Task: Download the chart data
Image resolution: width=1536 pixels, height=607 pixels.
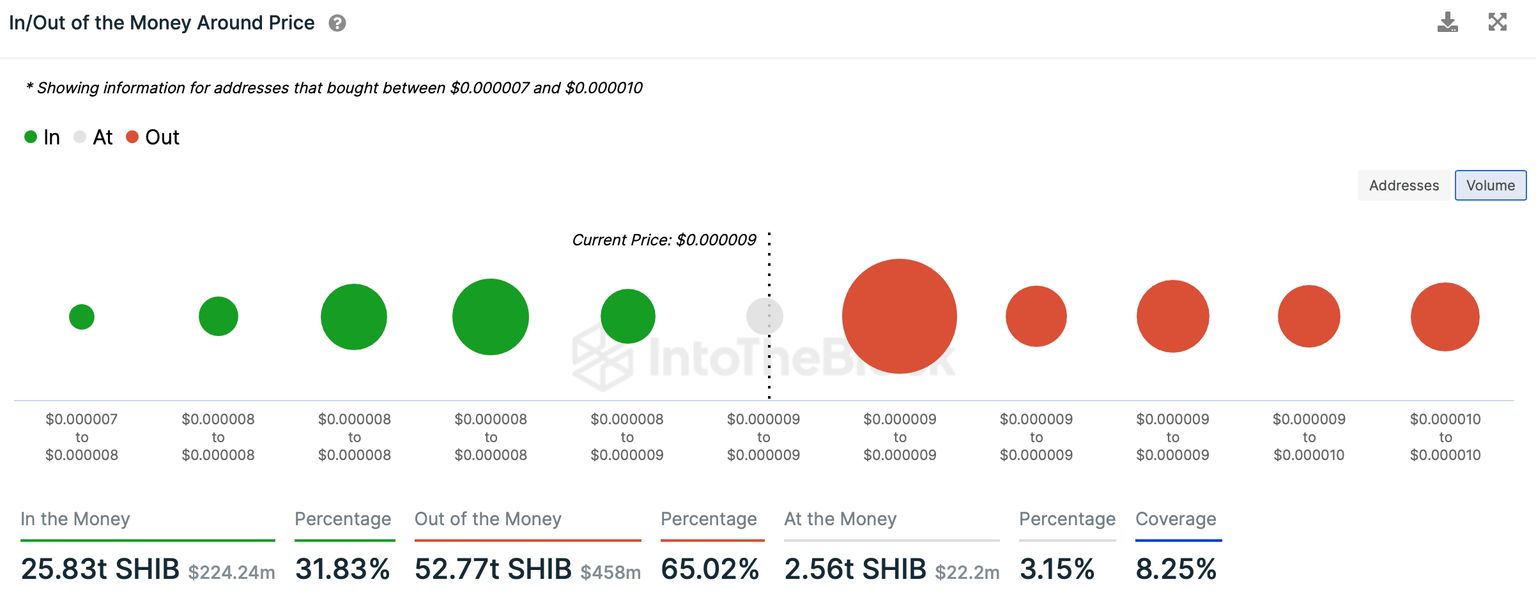Action: coord(1447,22)
